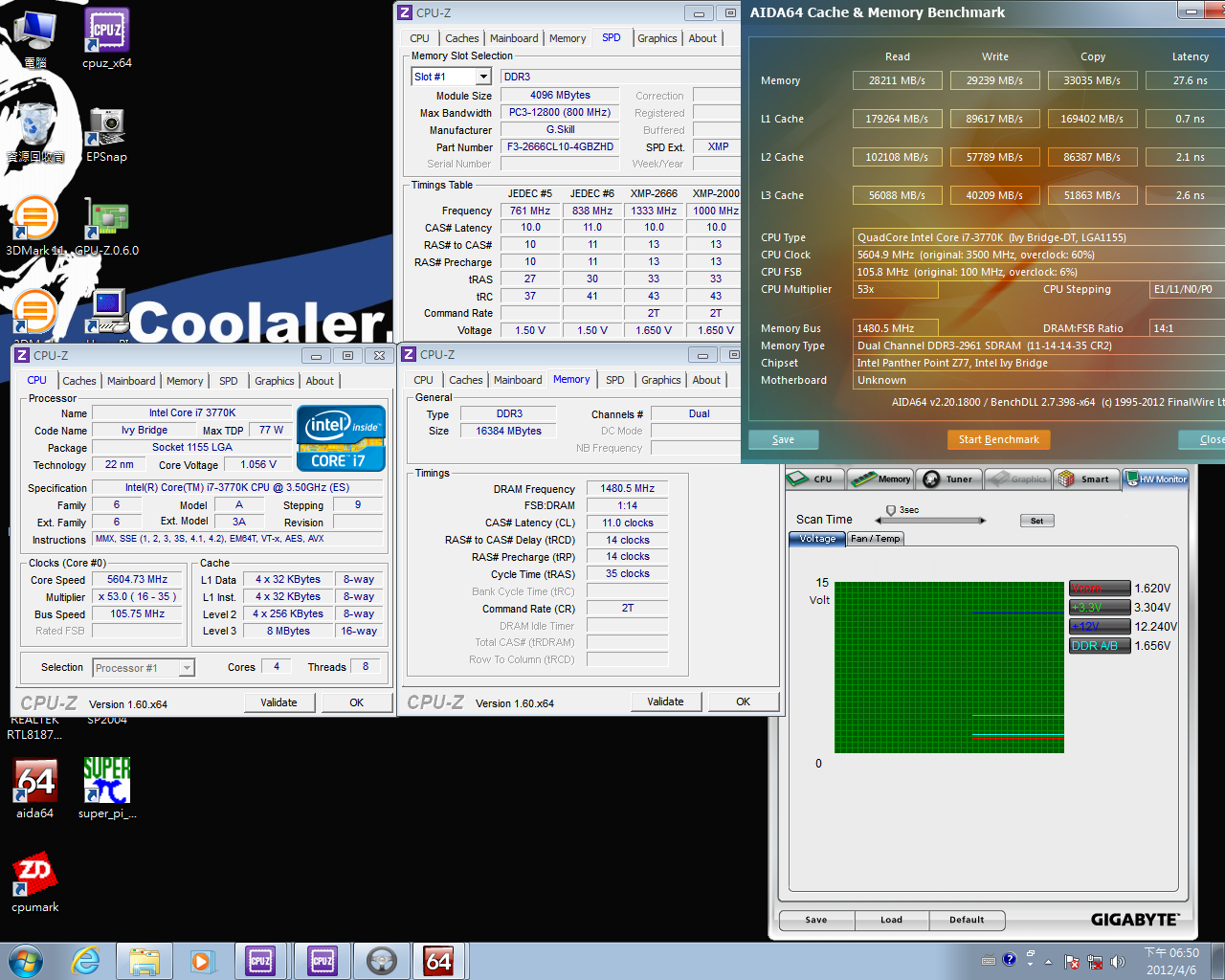The height and width of the screenshot is (980, 1225).
Task: Click the on-screen keyboard tray icon
Action: click(x=989, y=961)
